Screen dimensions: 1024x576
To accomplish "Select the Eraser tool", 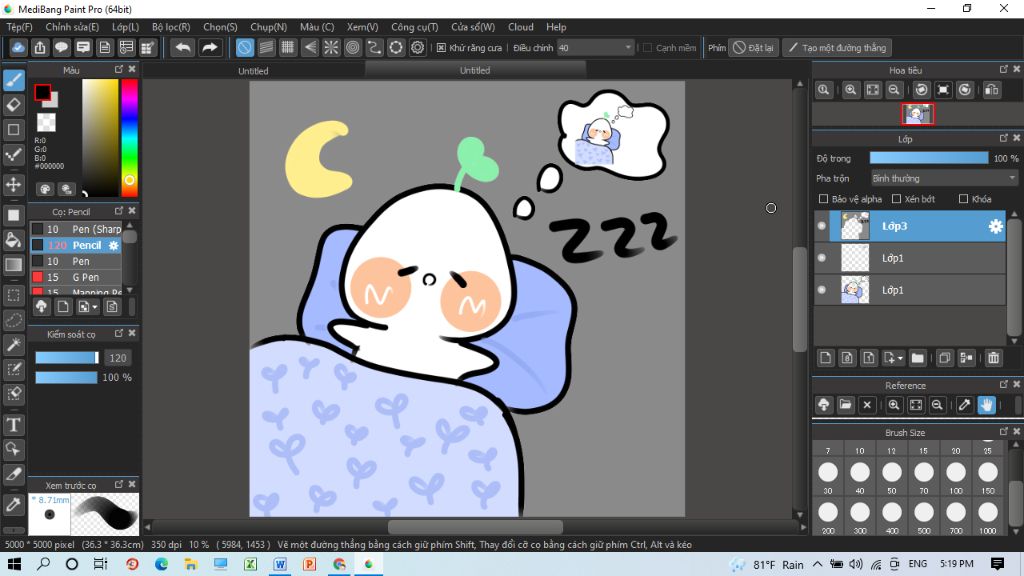I will pyautogui.click(x=14, y=104).
